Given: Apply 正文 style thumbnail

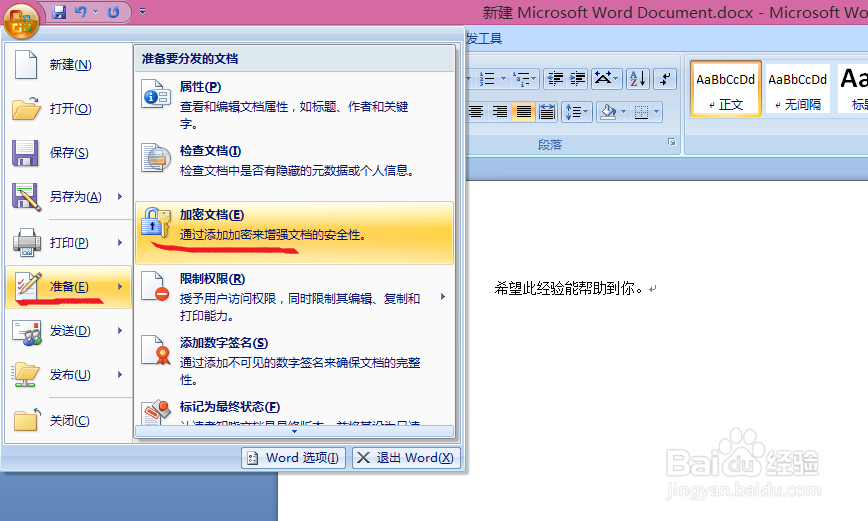Looking at the screenshot, I should point(726,89).
